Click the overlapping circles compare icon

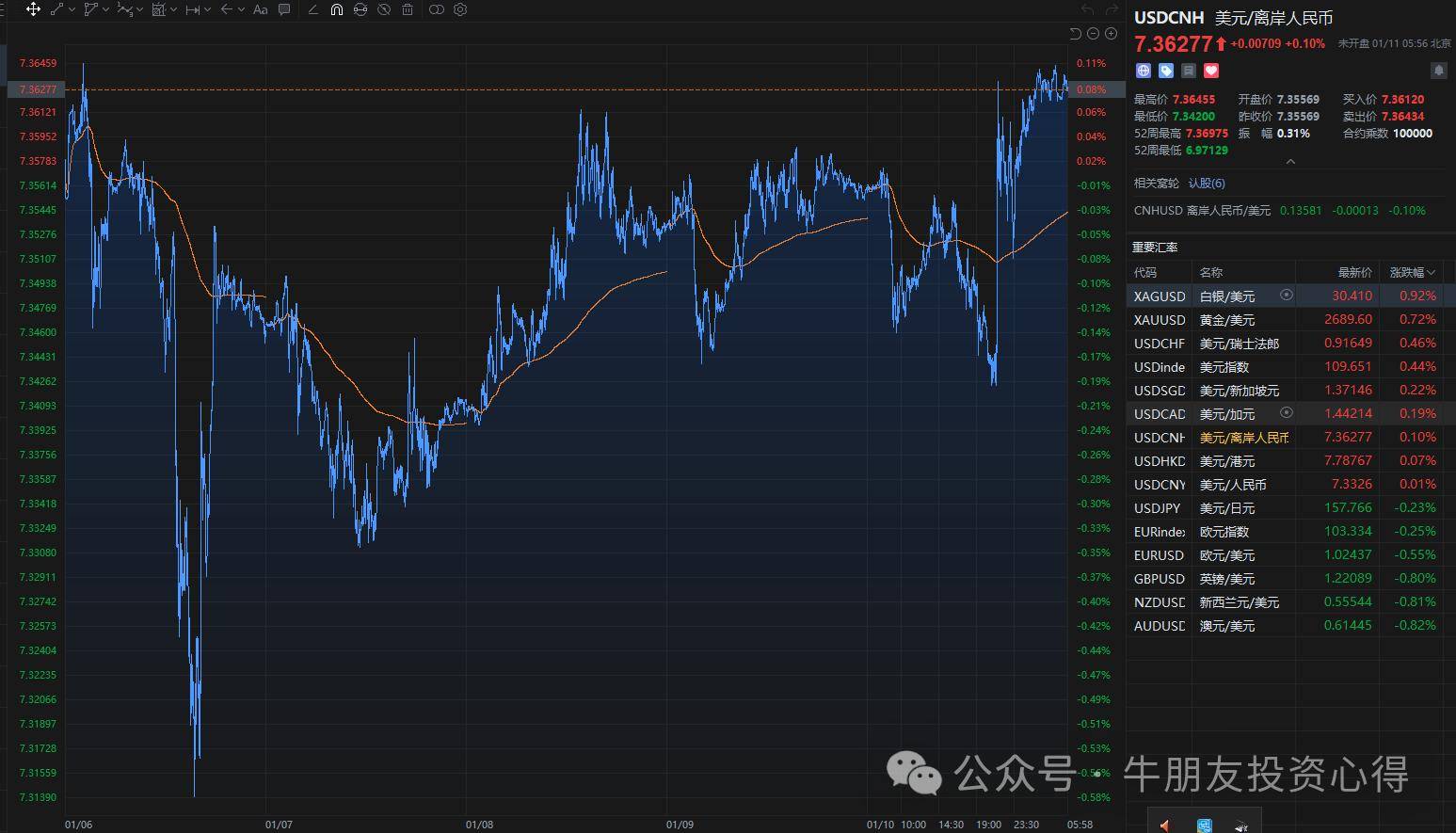click(x=437, y=9)
